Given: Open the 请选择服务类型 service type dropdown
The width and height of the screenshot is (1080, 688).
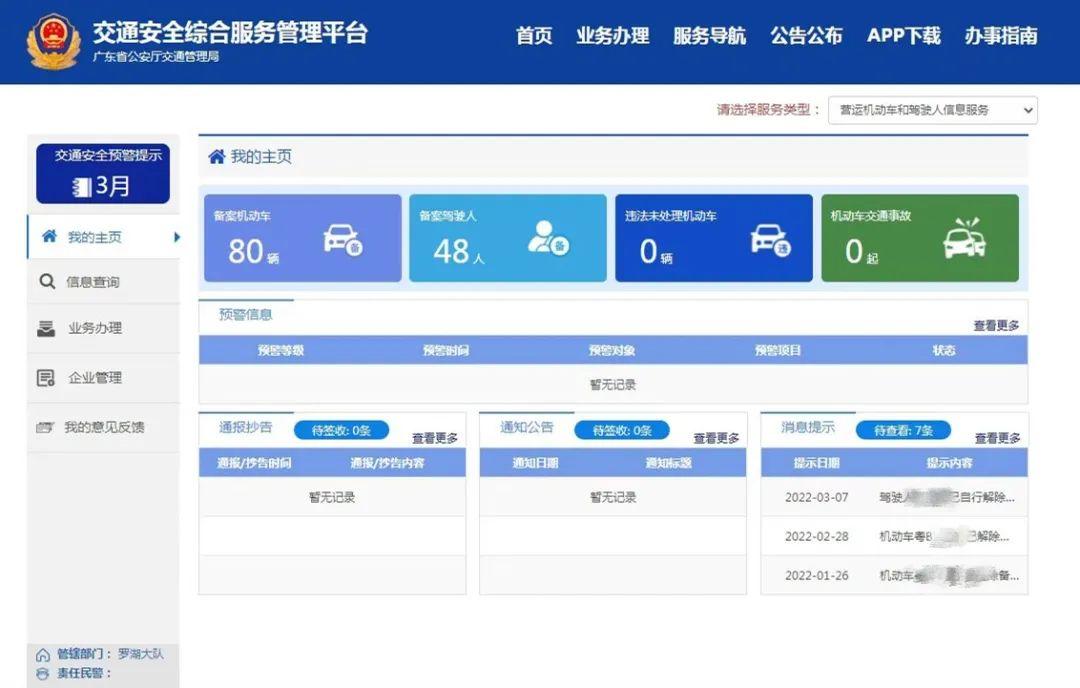Looking at the screenshot, I should (932, 110).
